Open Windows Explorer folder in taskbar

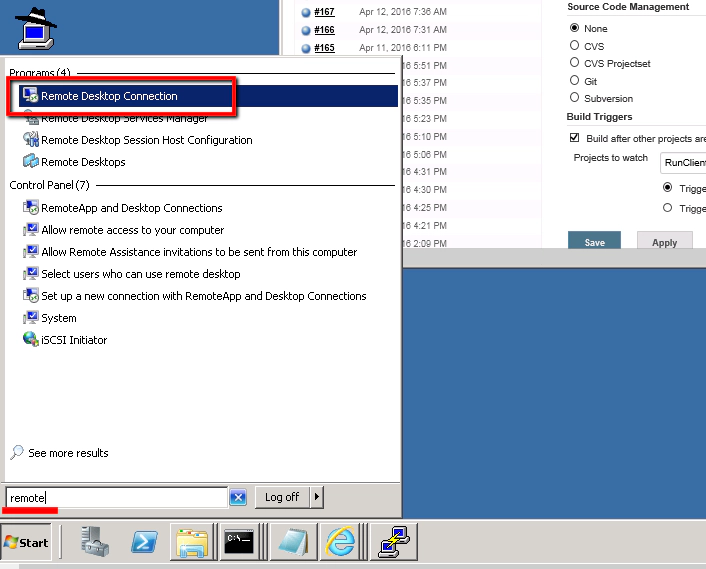[192, 542]
